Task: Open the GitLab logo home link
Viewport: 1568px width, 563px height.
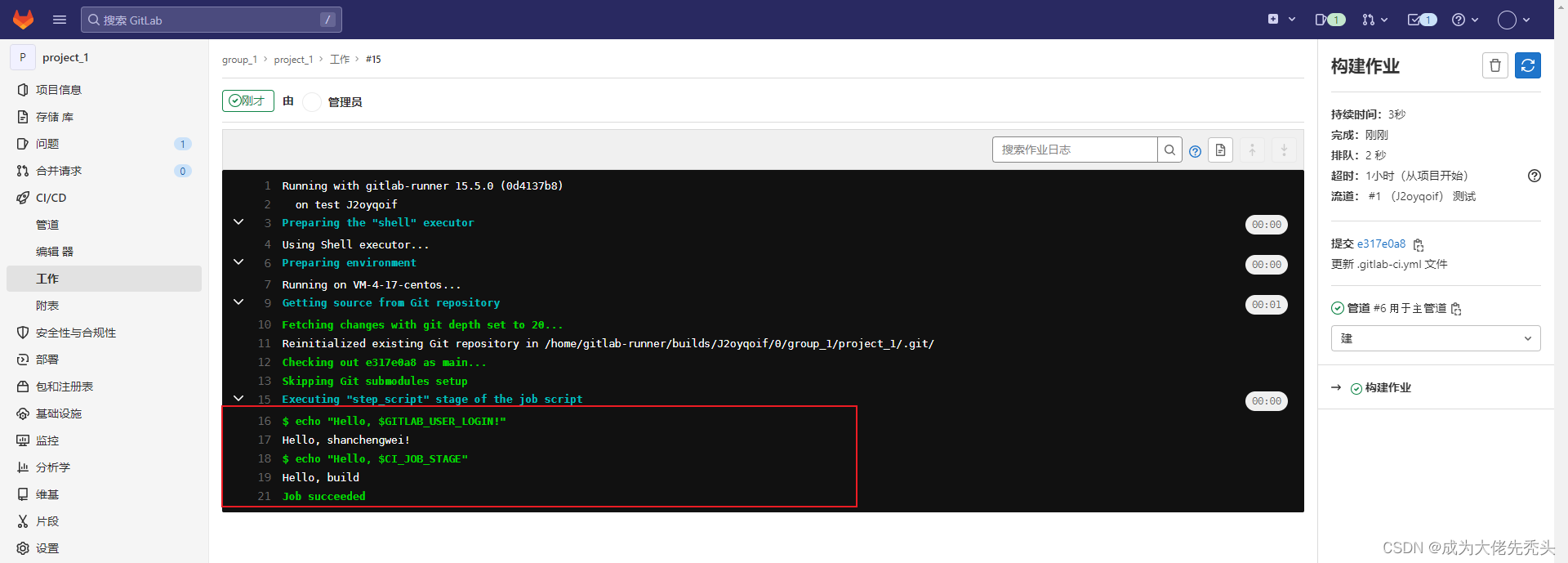Action: (23, 20)
